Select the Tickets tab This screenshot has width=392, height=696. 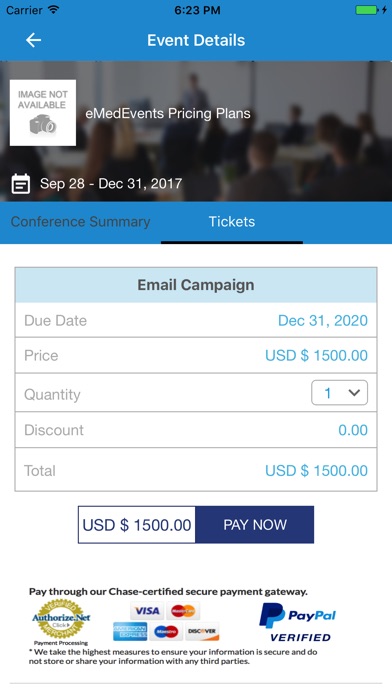(232, 221)
